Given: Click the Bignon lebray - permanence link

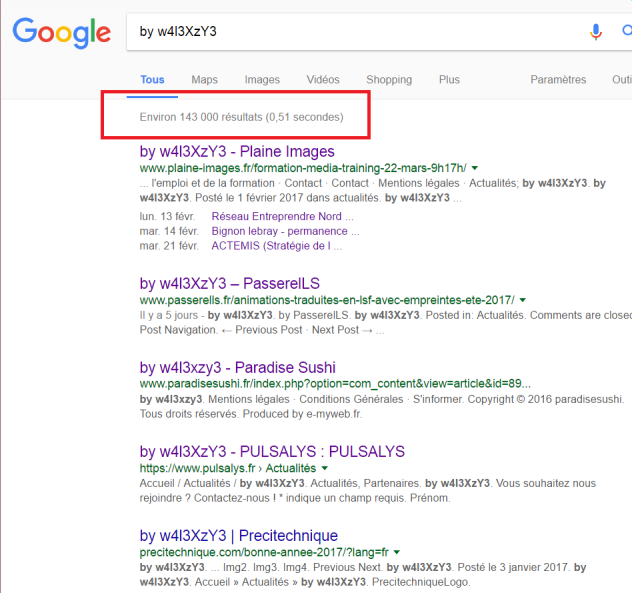Looking at the screenshot, I should click(285, 231).
